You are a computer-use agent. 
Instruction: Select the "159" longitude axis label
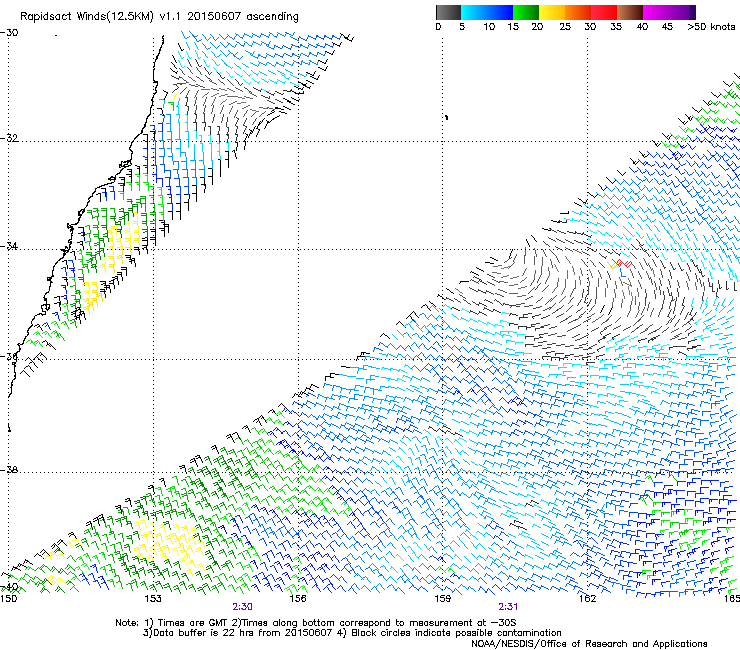[x=442, y=599]
